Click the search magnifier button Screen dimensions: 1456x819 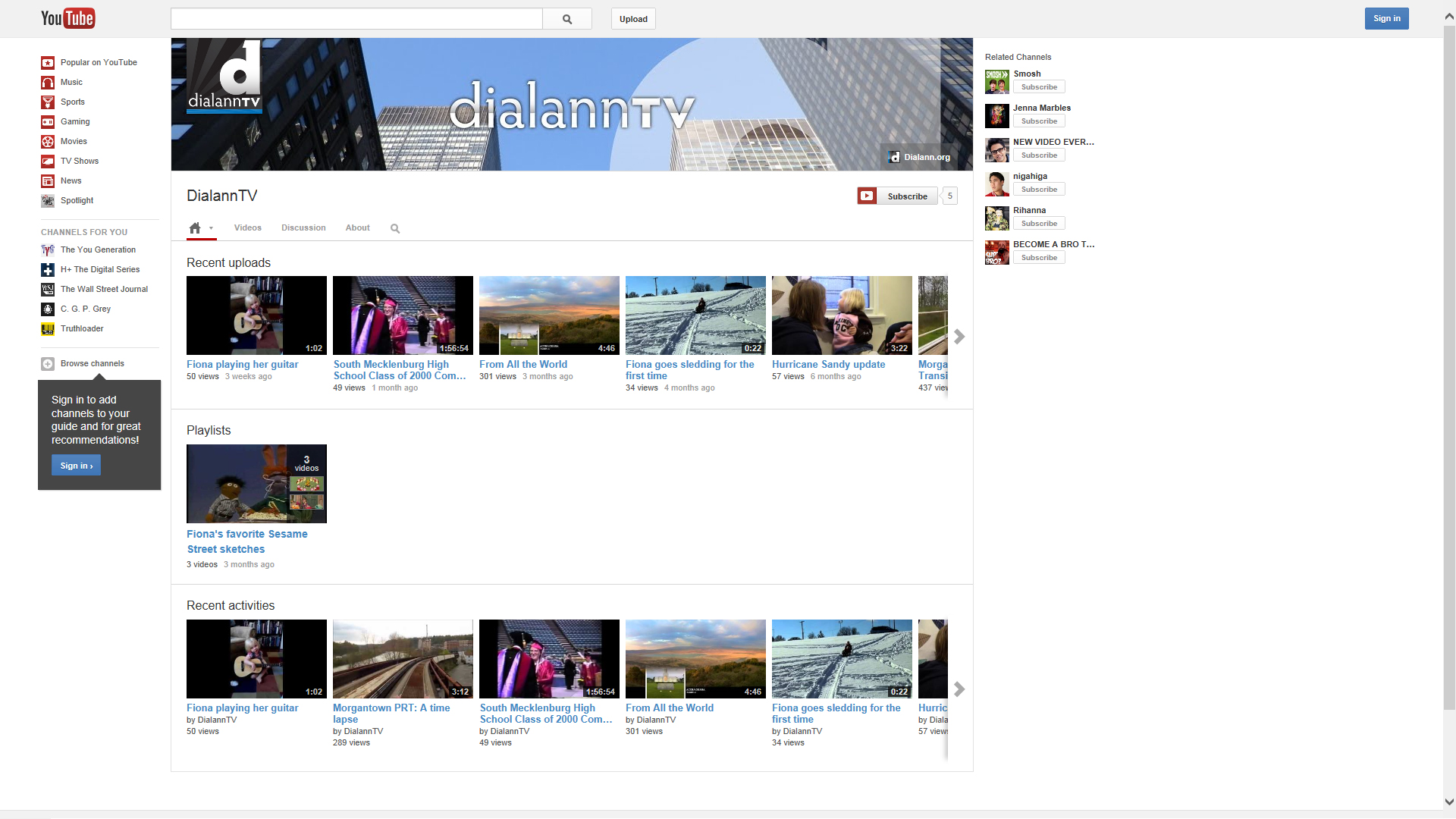(567, 19)
